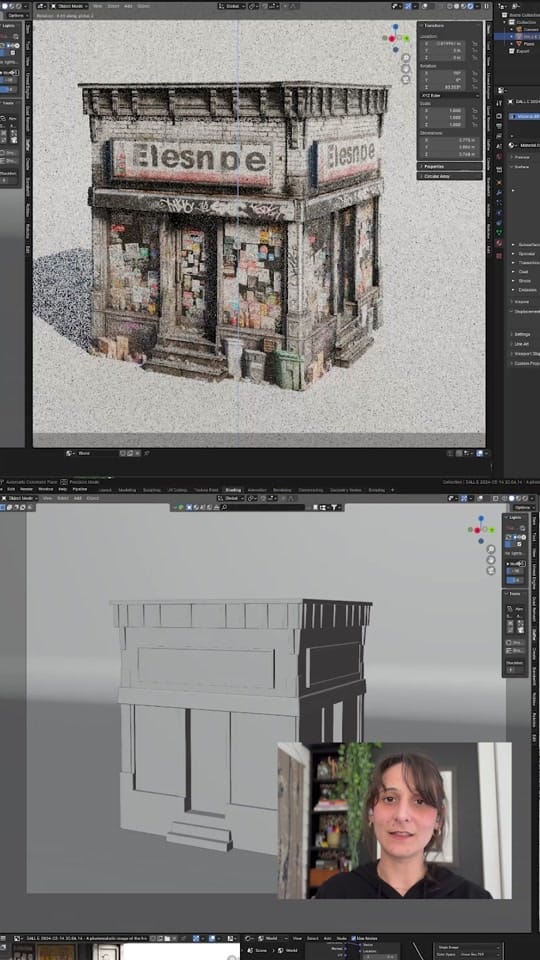Switch top viewport to wireframe shading
The image size is (540, 960).
[x=449, y=6]
